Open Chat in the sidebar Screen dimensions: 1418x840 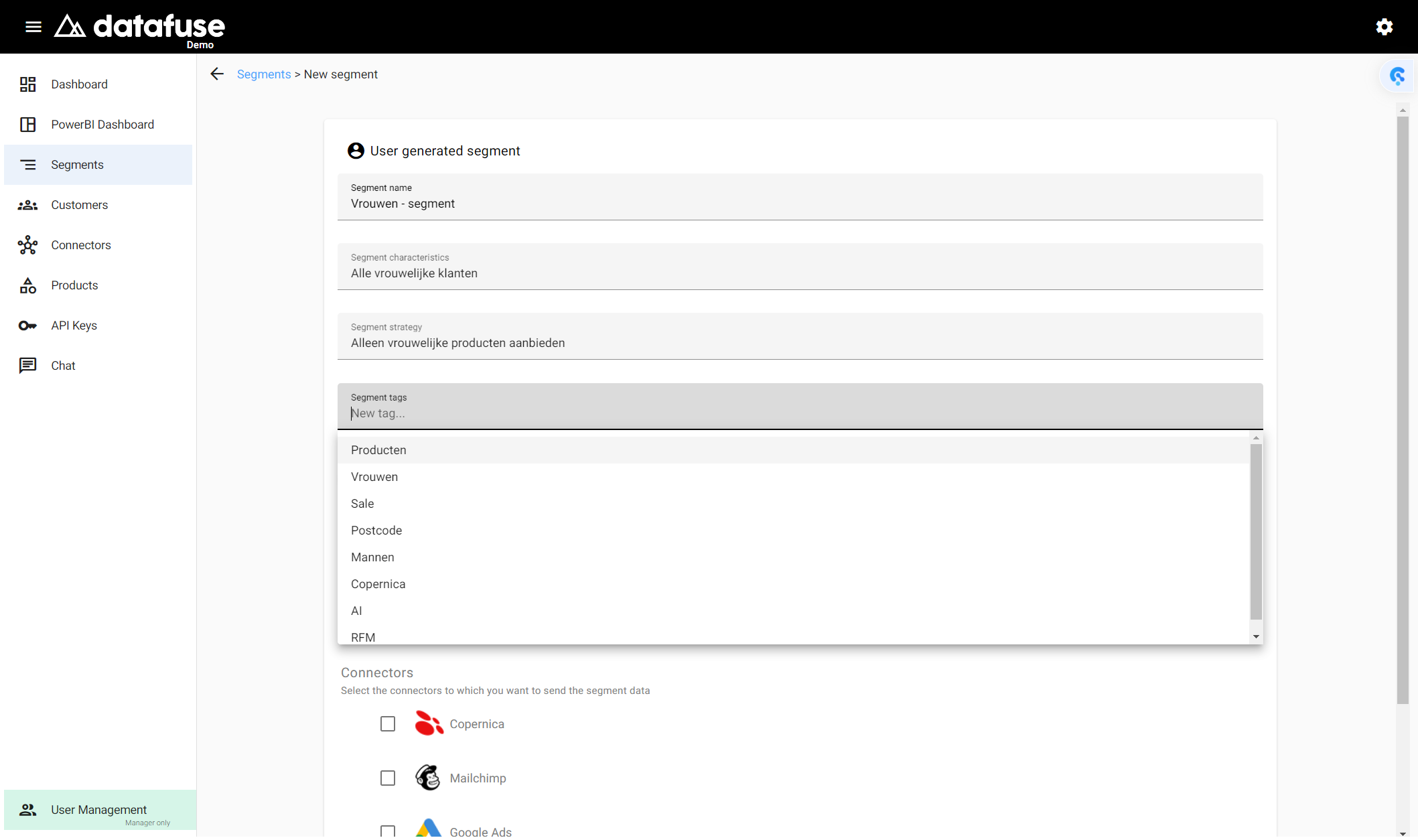[98, 366]
